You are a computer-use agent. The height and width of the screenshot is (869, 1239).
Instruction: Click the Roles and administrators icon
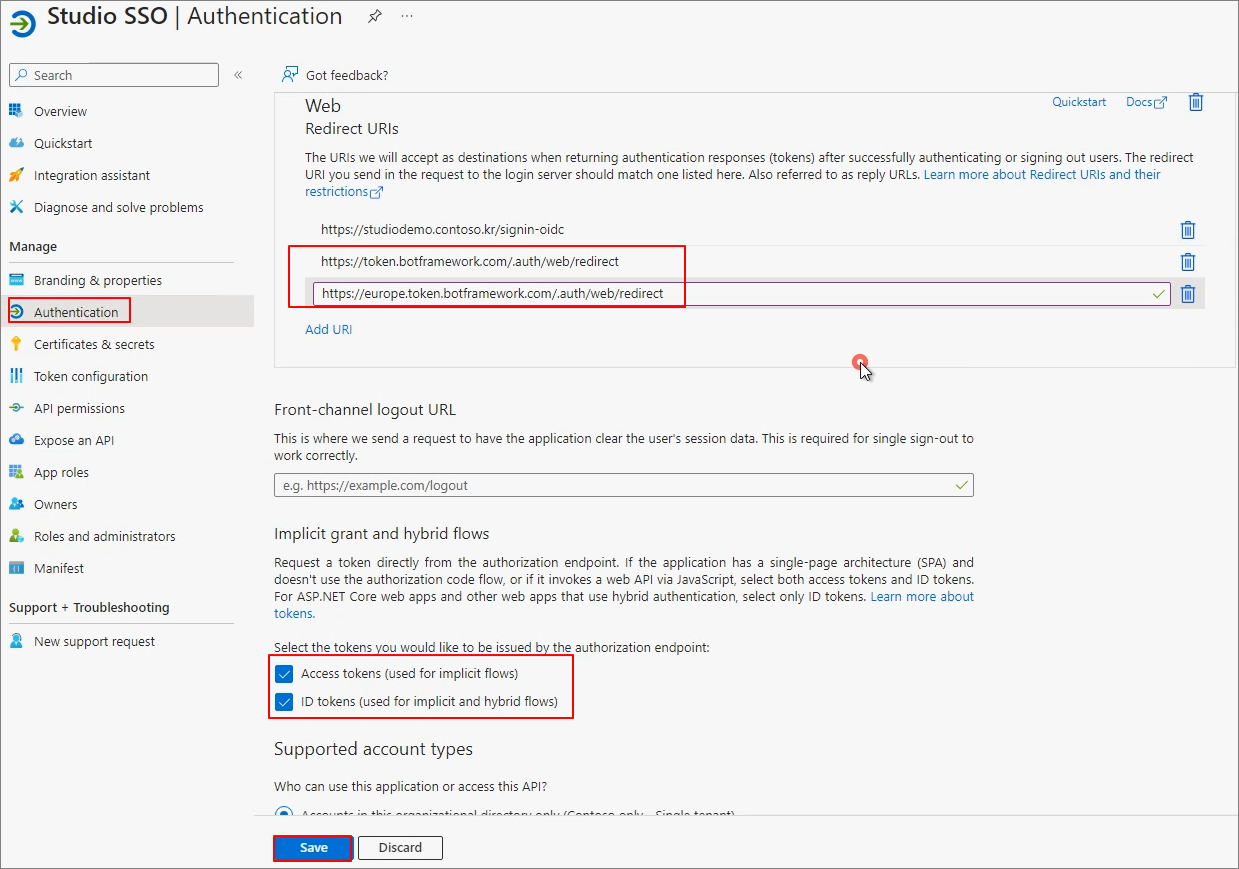(x=16, y=536)
